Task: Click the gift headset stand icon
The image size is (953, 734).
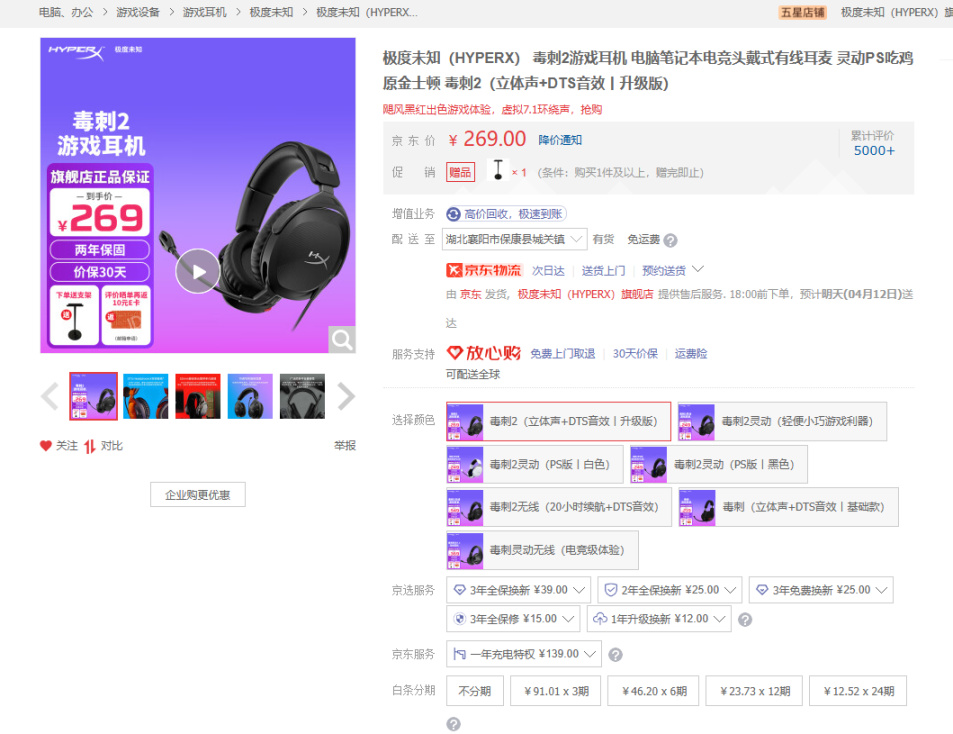Action: pos(498,170)
